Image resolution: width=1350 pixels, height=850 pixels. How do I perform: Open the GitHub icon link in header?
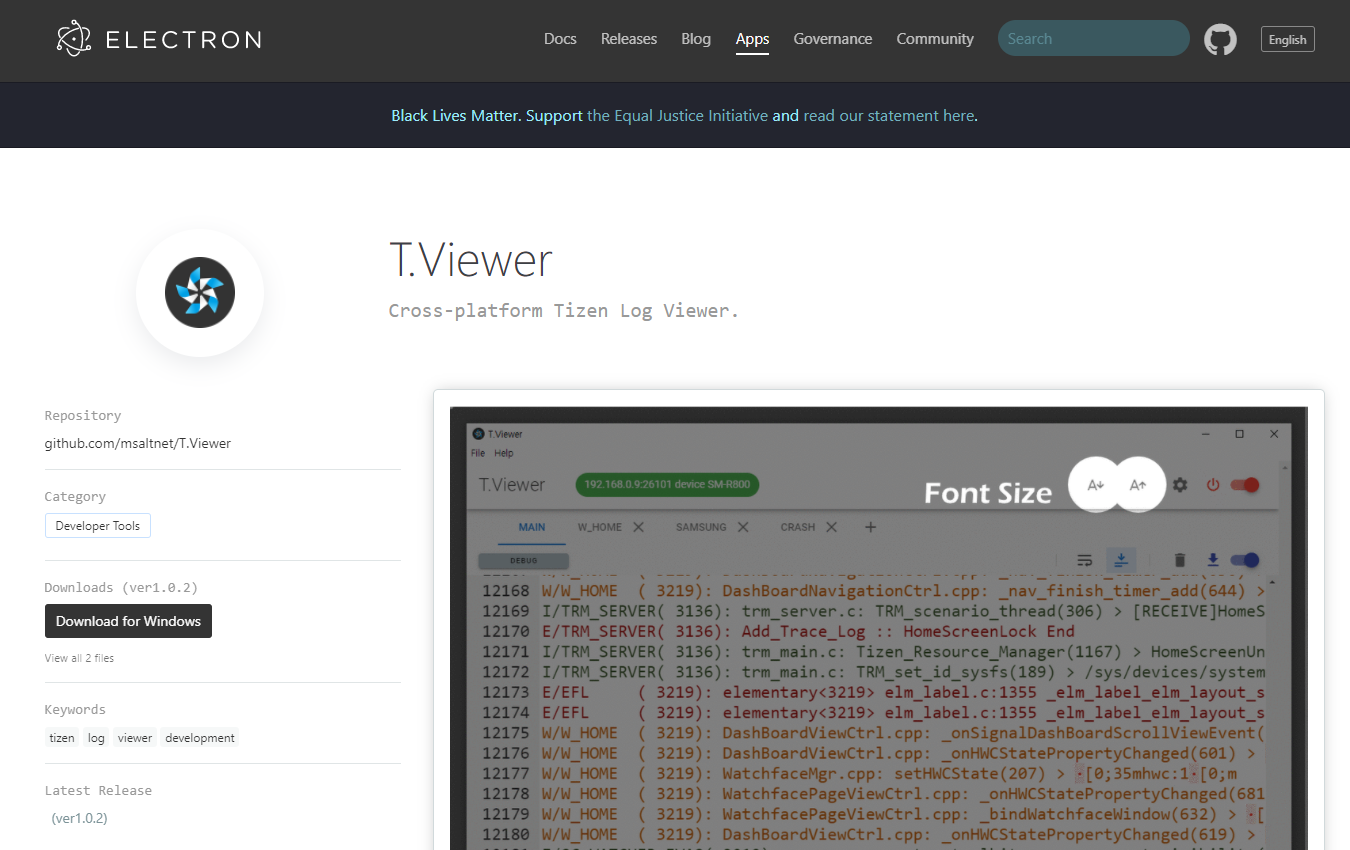(x=1220, y=39)
